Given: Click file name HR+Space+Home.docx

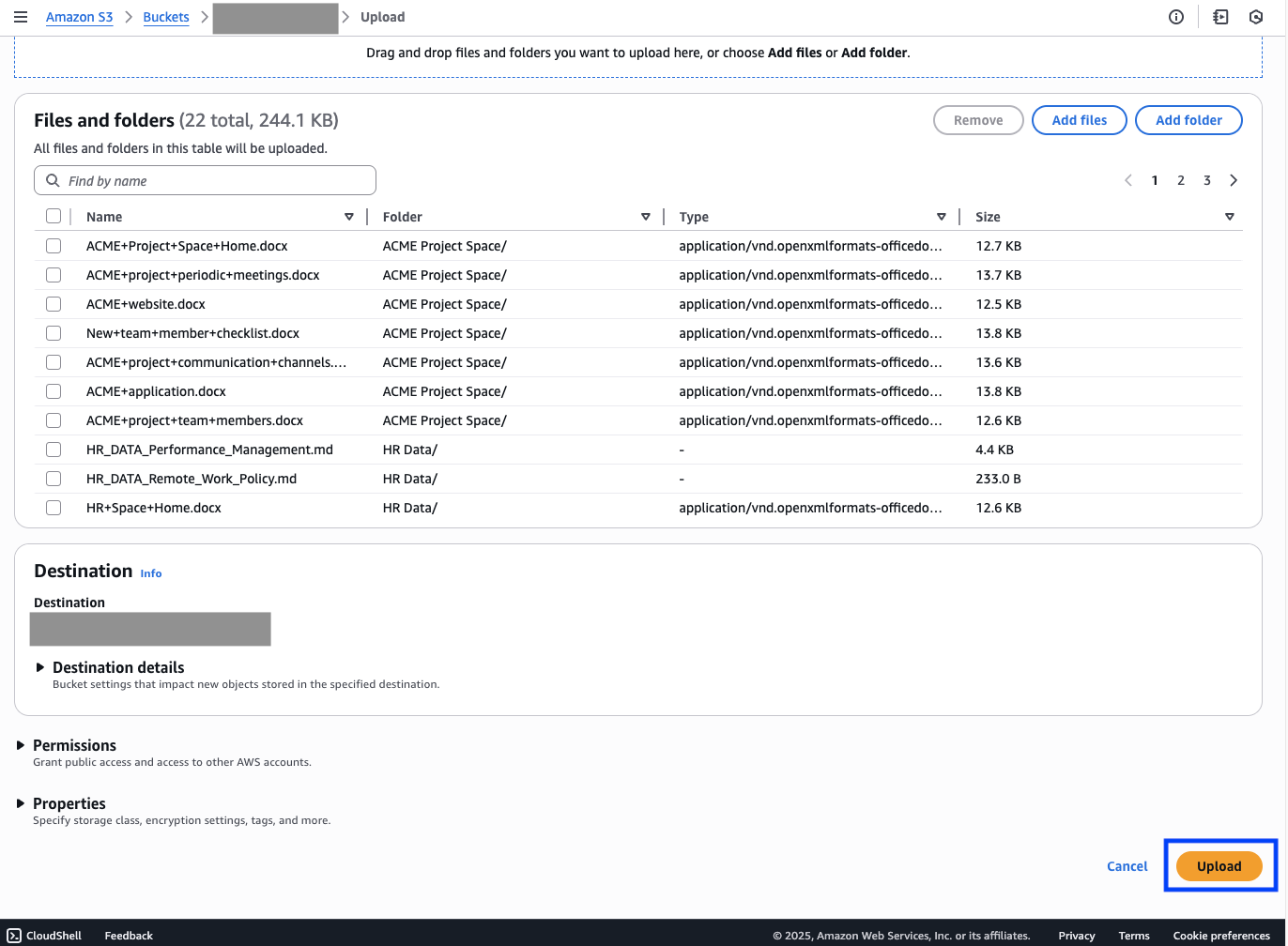Looking at the screenshot, I should click(154, 508).
